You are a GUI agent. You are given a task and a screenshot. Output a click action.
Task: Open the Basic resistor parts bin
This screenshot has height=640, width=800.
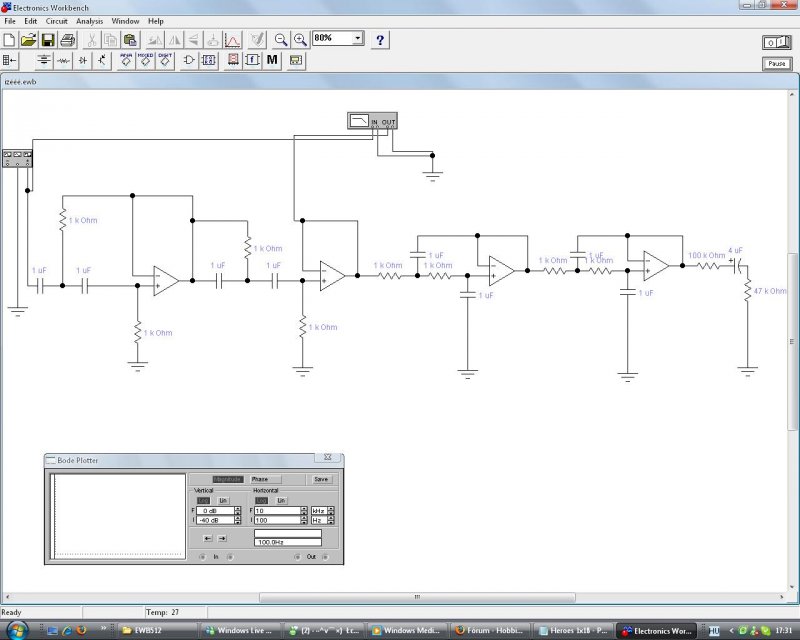coord(63,60)
